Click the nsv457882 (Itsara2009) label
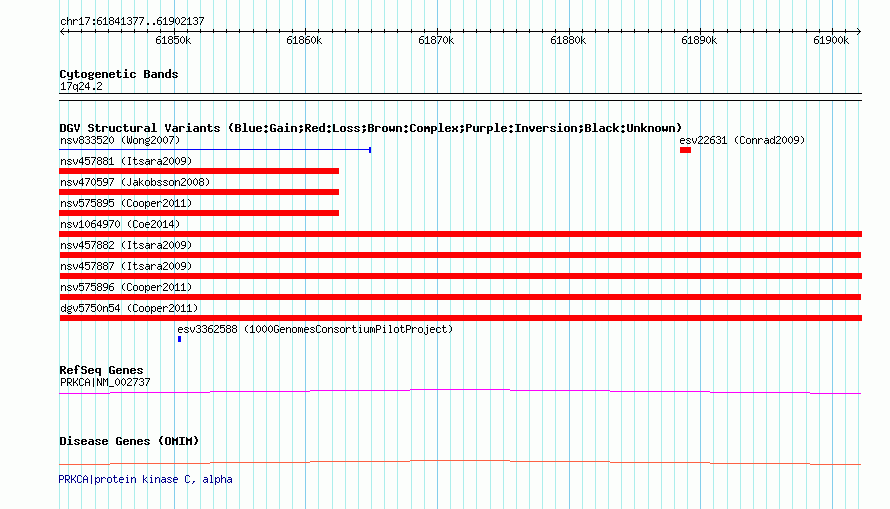This screenshot has height=509, width=890. click(x=126, y=245)
